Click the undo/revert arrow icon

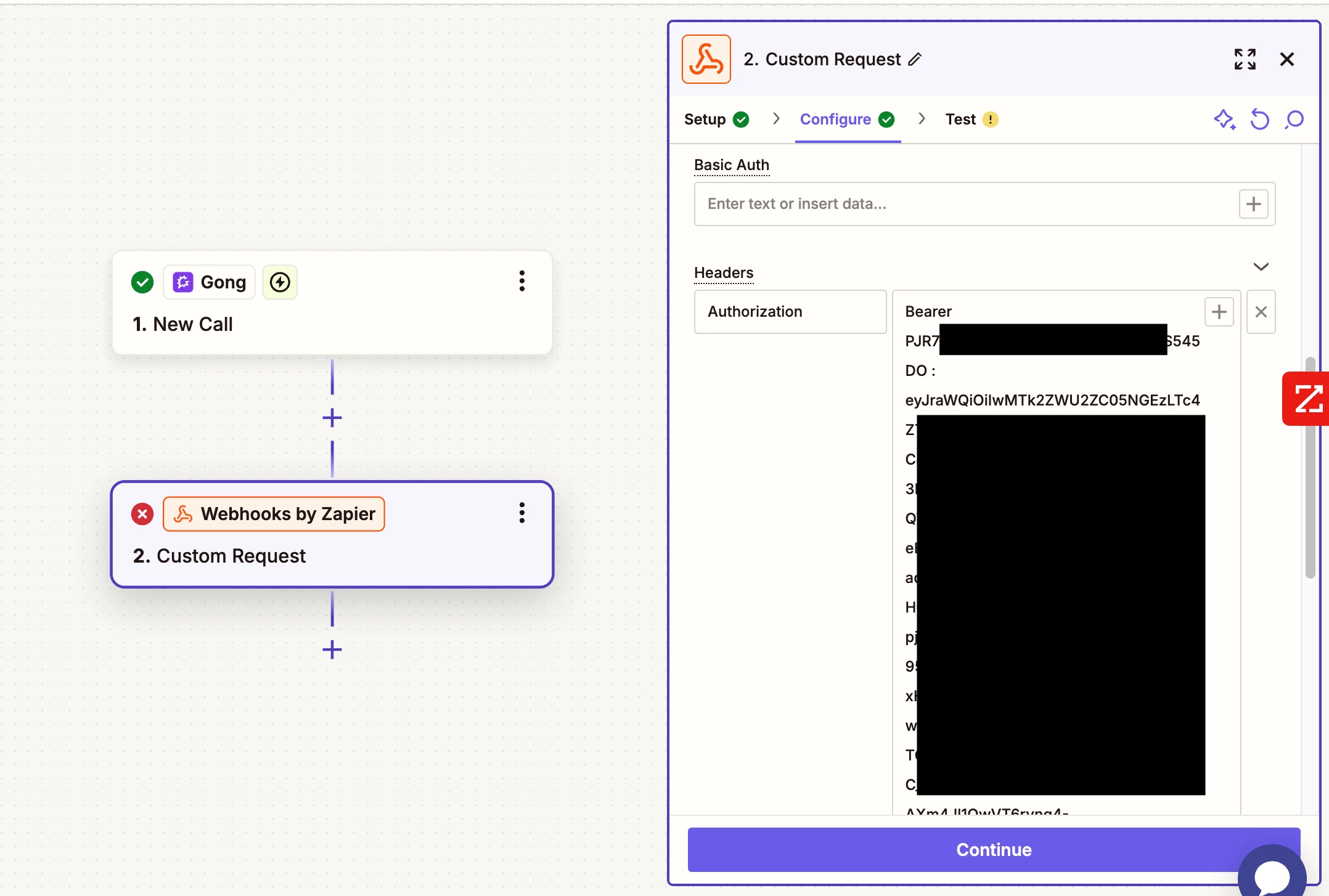point(1259,119)
